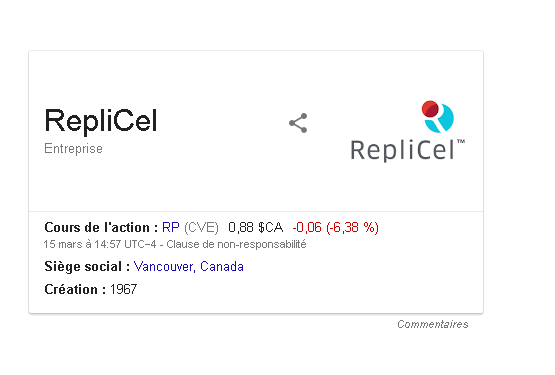Open the Clause de non-responsabilité disclaimer
This screenshot has height=375, width=555.
coord(236,244)
